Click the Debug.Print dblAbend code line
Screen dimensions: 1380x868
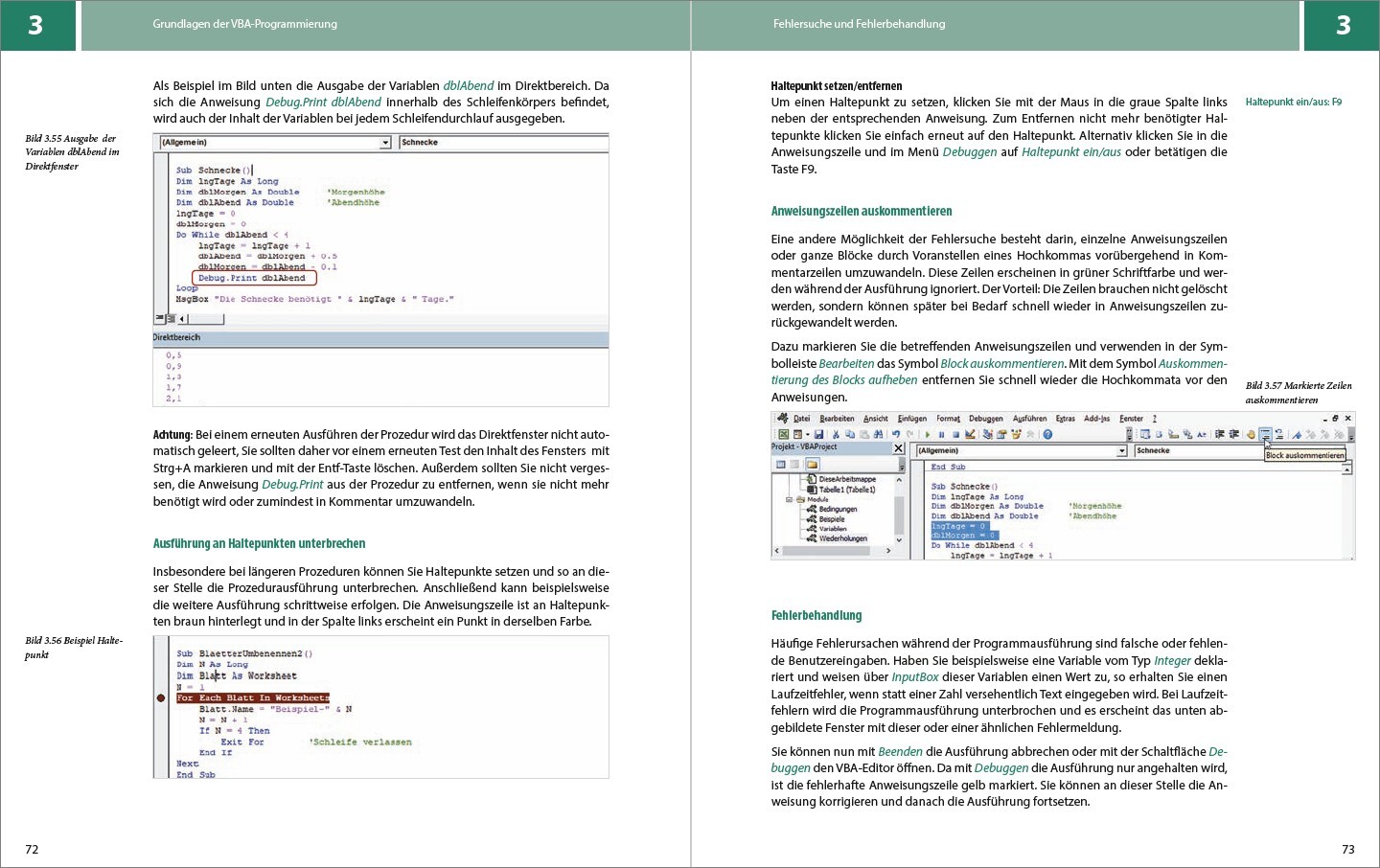click(252, 278)
